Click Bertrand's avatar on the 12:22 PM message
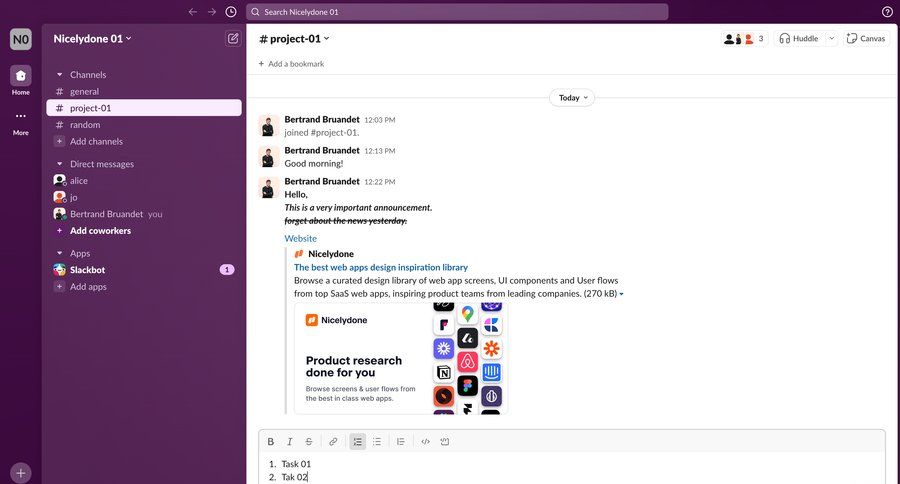 268,187
